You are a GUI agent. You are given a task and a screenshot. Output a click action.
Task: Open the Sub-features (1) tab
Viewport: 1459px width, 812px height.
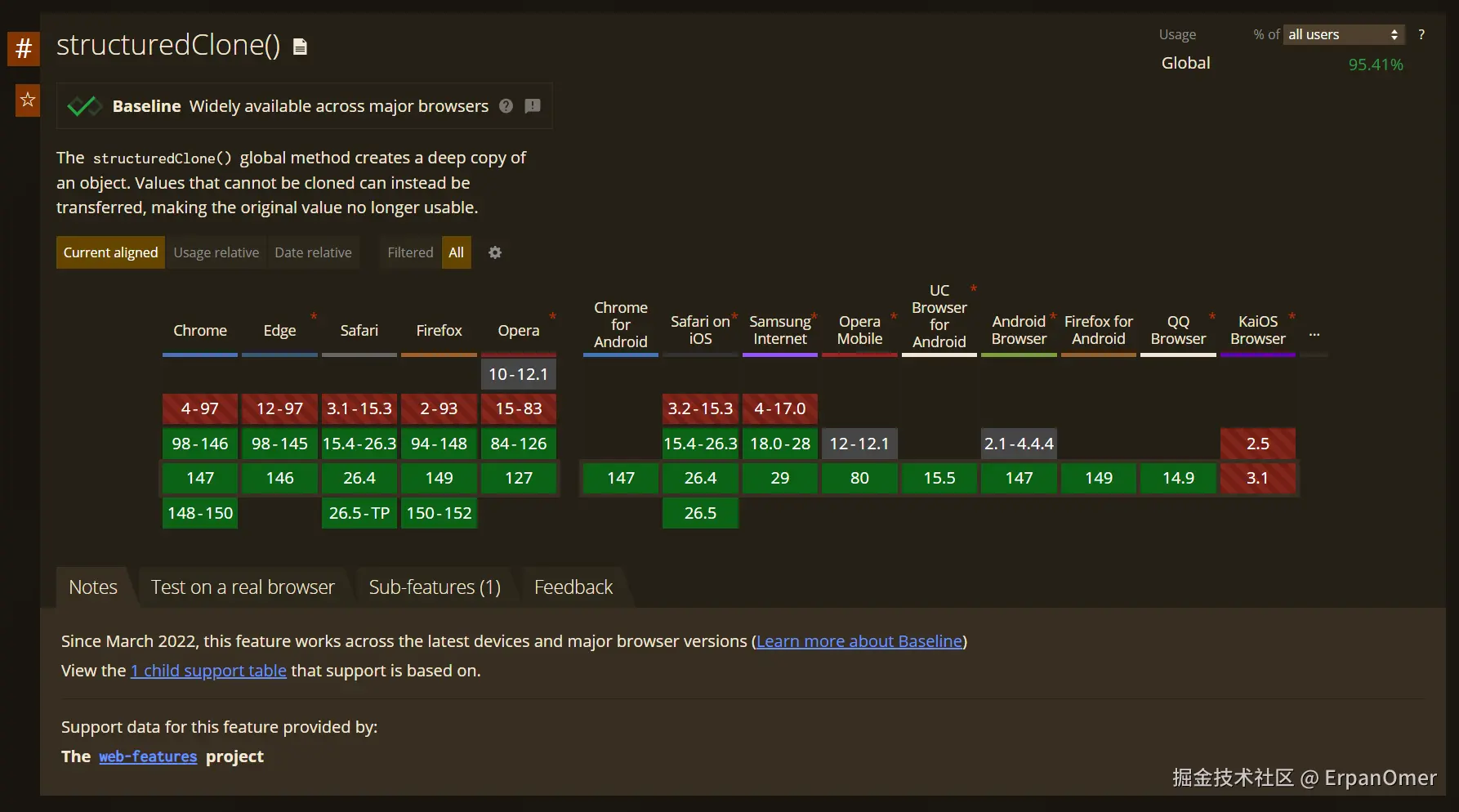[x=435, y=587]
